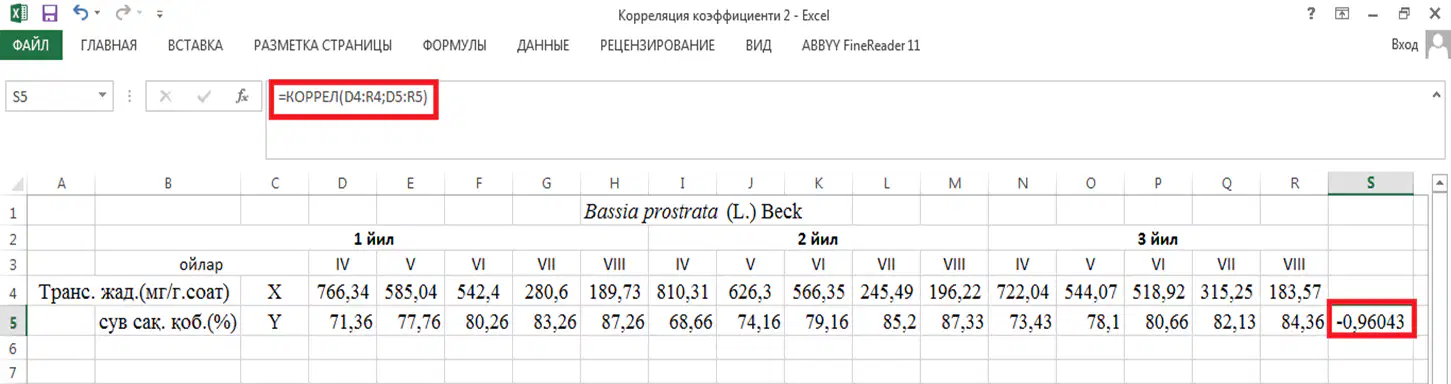Switch to the ФОРМУЛЫ ribbon tab
Screen dimensions: 1451x384
tap(454, 46)
